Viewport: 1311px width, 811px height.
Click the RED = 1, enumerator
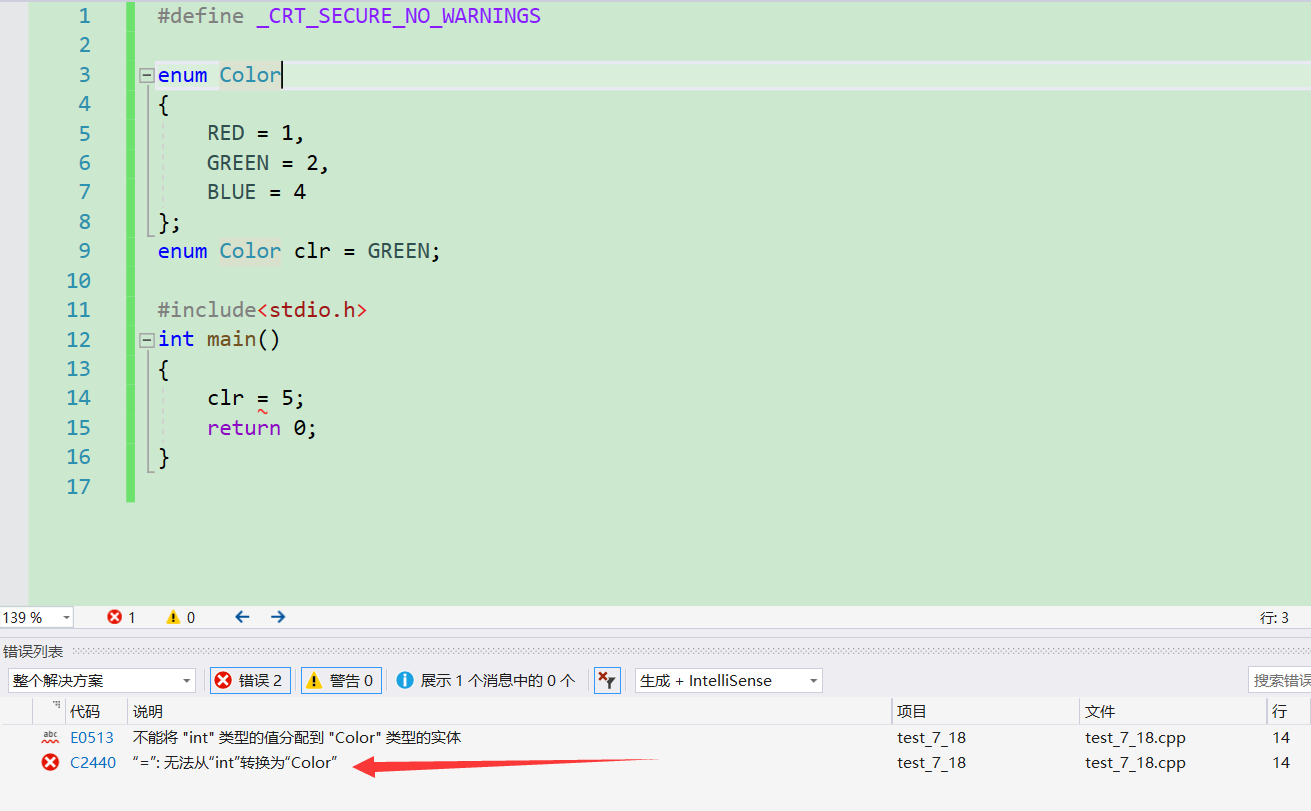[x=256, y=134]
